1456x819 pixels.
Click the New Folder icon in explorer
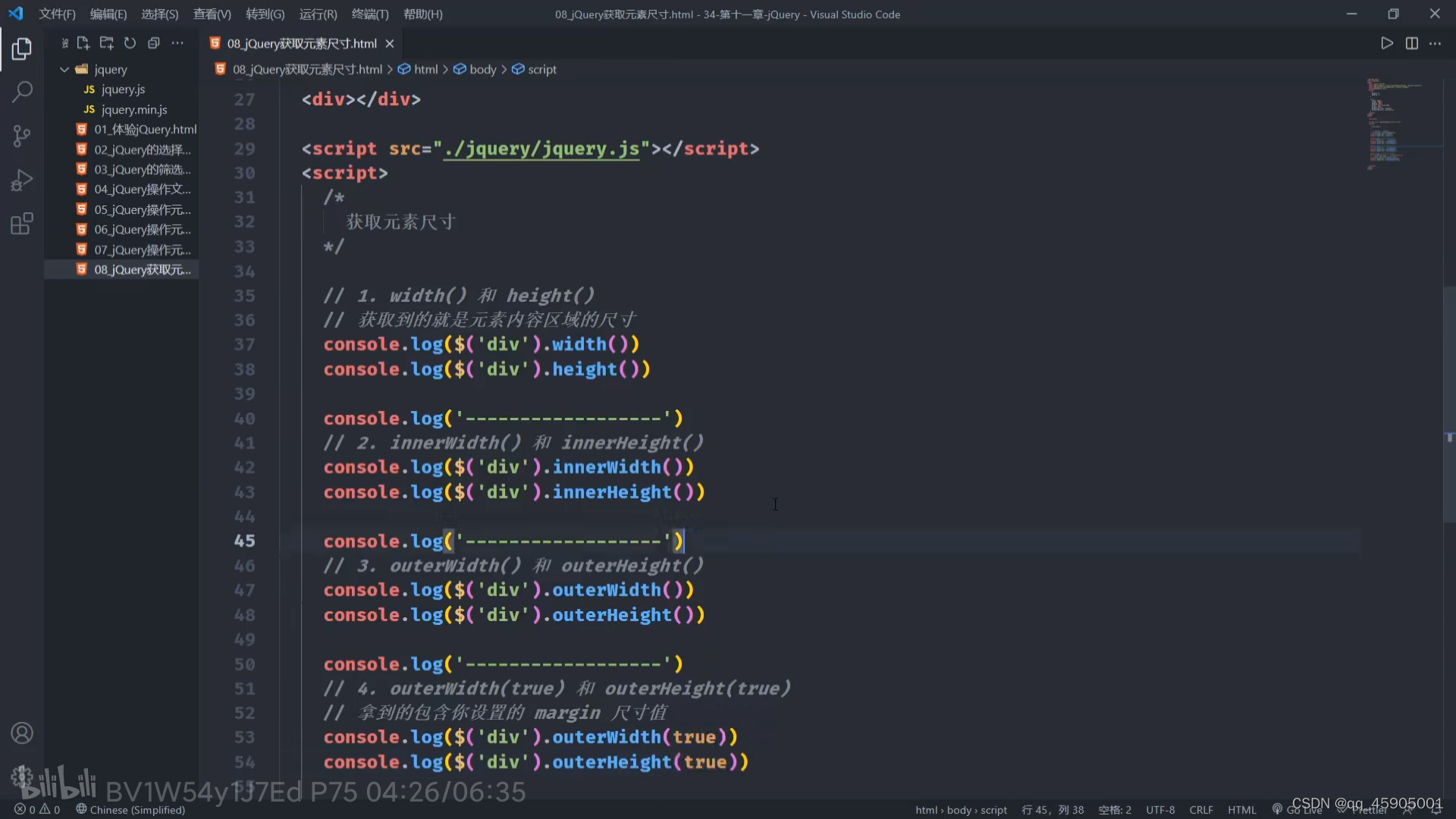pyautogui.click(x=106, y=43)
